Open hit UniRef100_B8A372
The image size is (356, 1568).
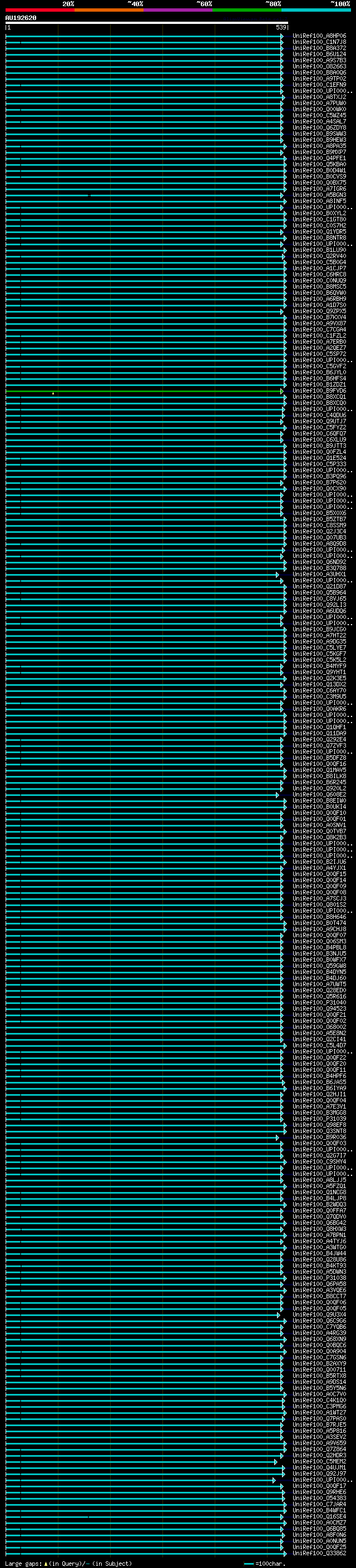point(319,48)
